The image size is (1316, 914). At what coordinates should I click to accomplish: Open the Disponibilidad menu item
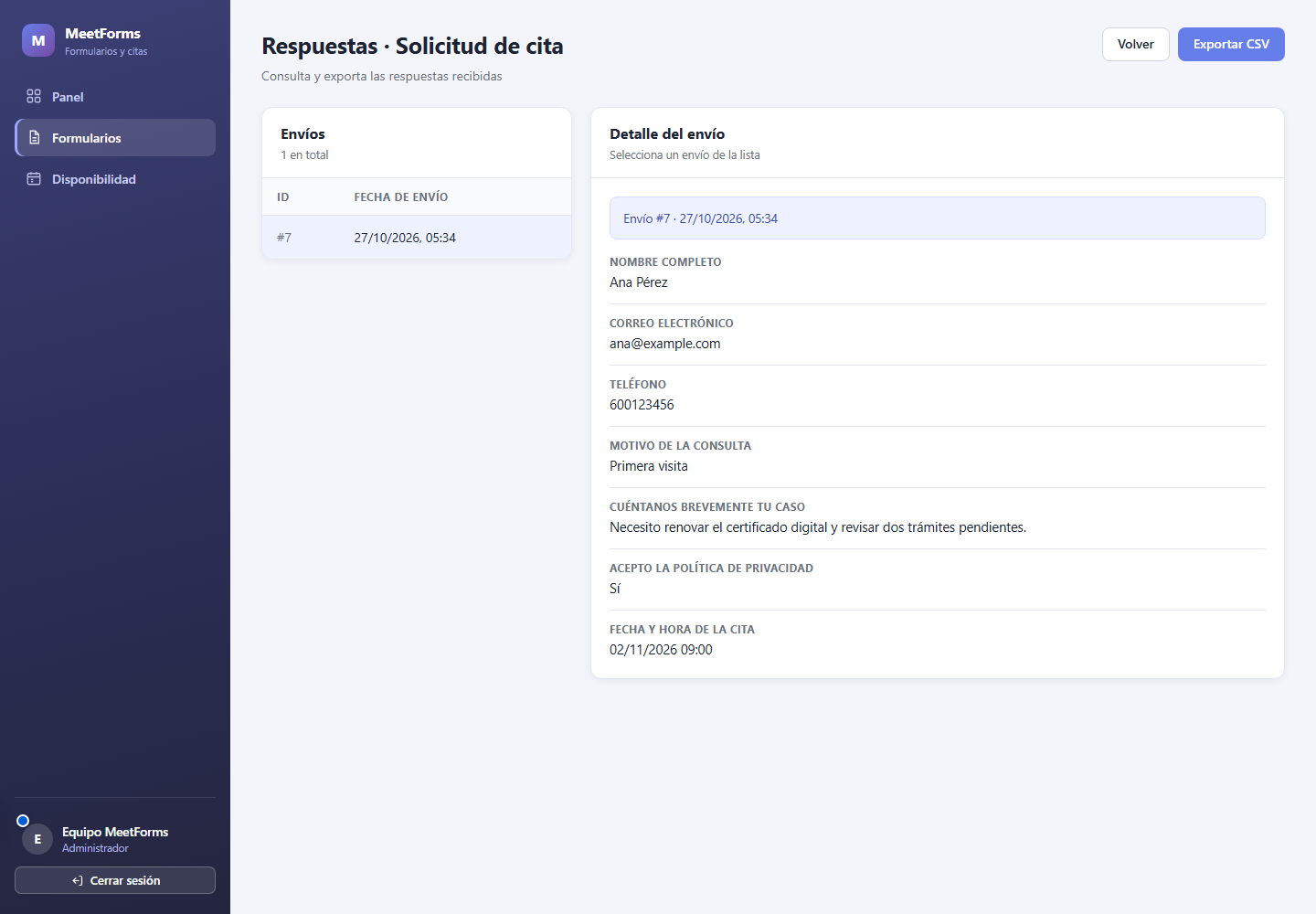(x=115, y=179)
